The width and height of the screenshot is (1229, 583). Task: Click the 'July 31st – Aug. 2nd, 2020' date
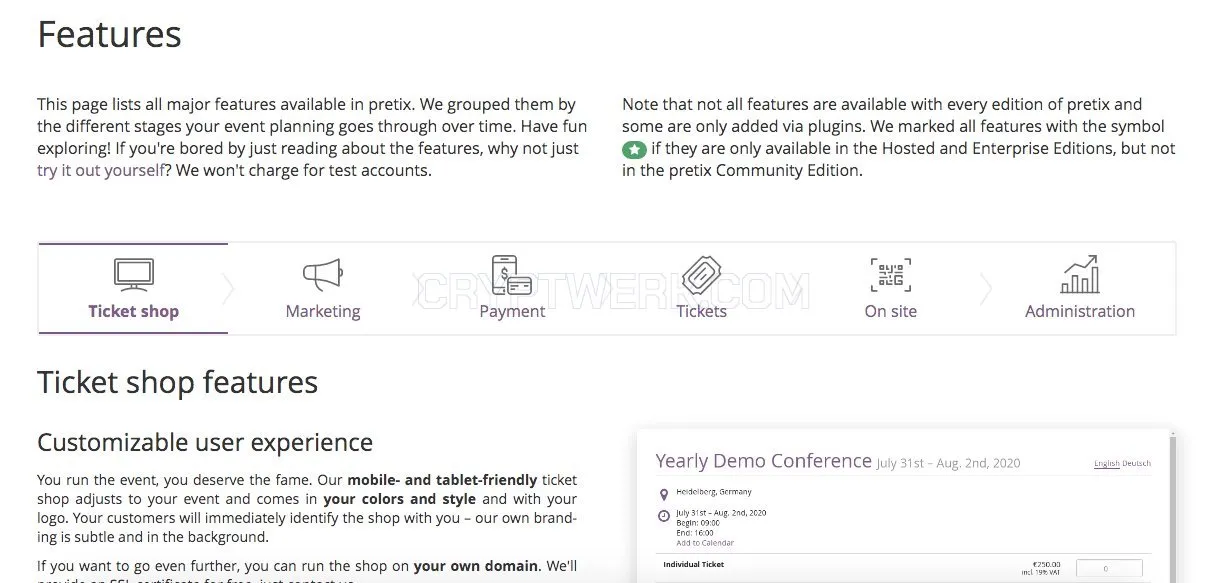tap(948, 463)
